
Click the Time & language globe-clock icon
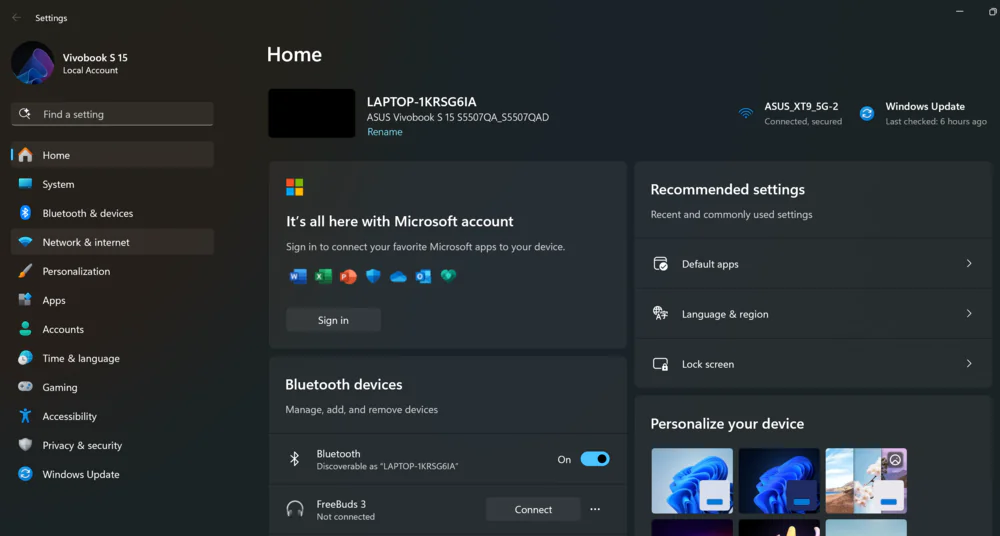[x=26, y=358]
